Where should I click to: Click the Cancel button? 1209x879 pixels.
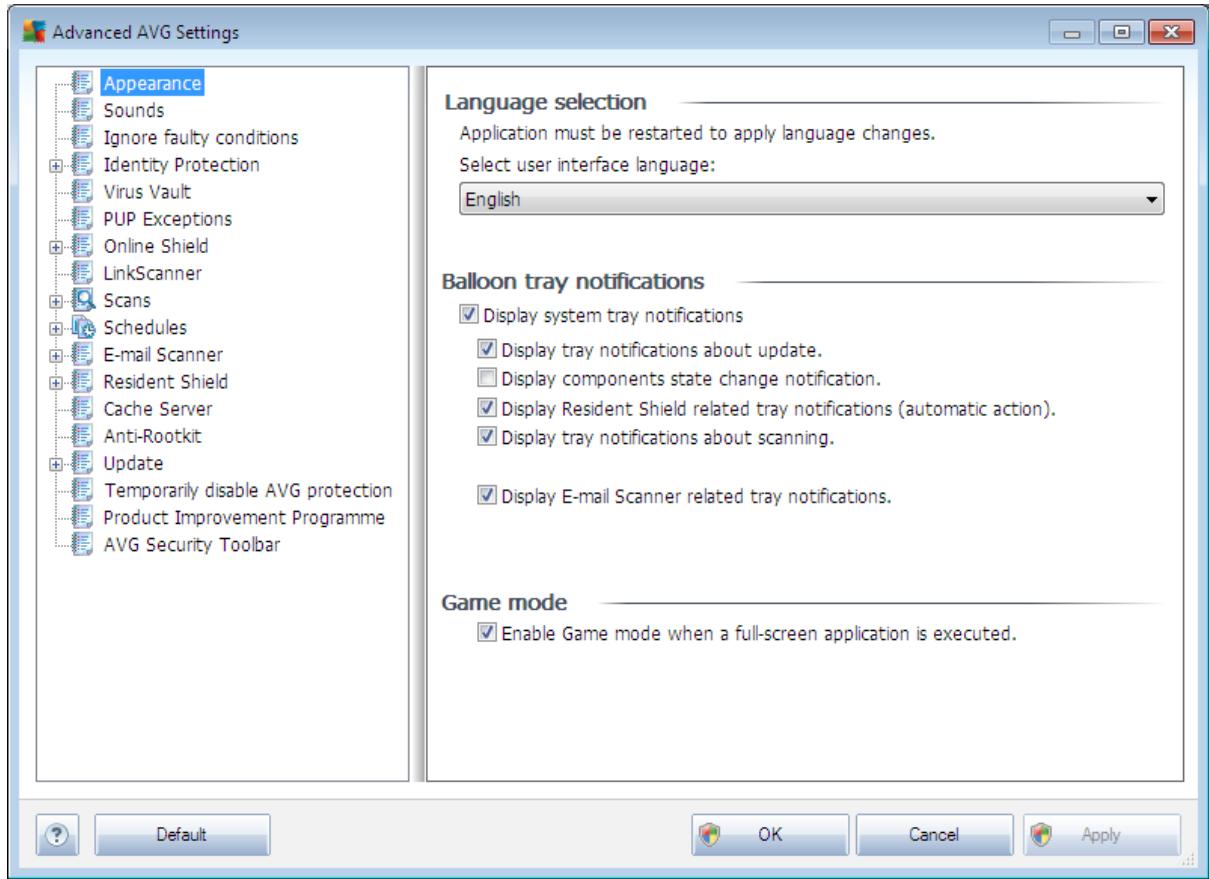pyautogui.click(x=935, y=833)
